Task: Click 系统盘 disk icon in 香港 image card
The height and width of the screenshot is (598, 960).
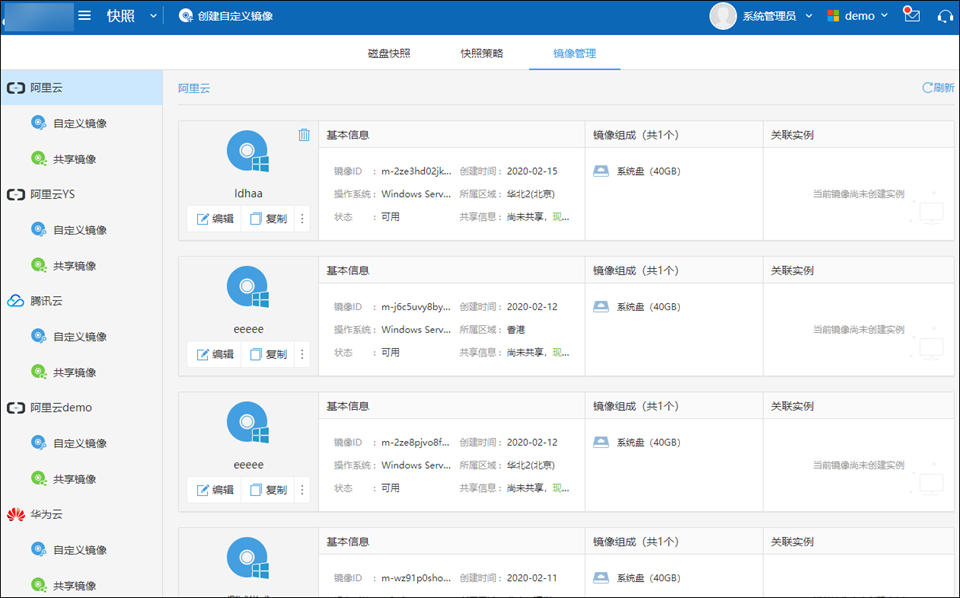Action: [x=601, y=307]
